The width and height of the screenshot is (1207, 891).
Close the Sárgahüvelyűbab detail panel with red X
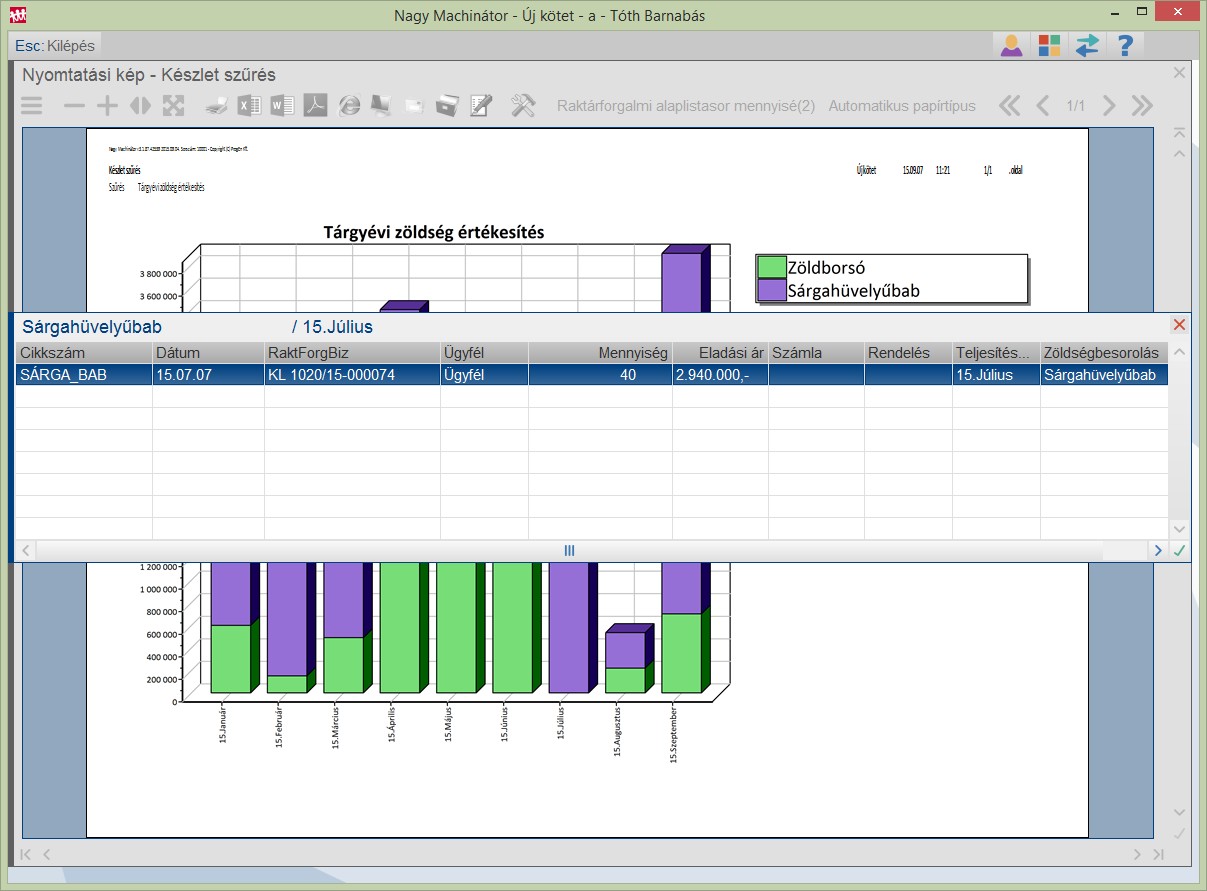(x=1179, y=325)
